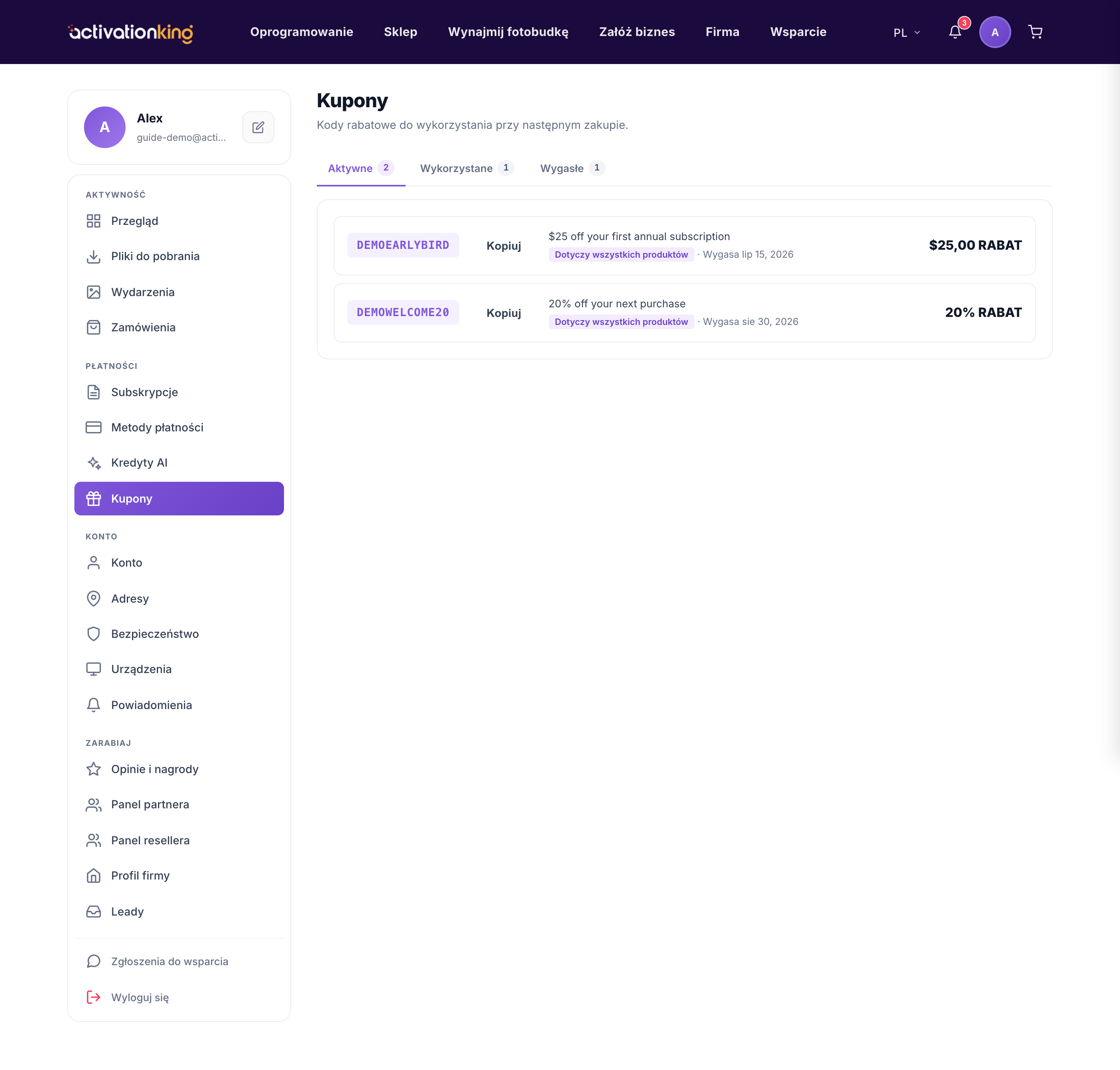Viewport: 1120px width, 1070px height.
Task: Open Wynajmij fotobudkę in navigation
Action: tap(508, 32)
